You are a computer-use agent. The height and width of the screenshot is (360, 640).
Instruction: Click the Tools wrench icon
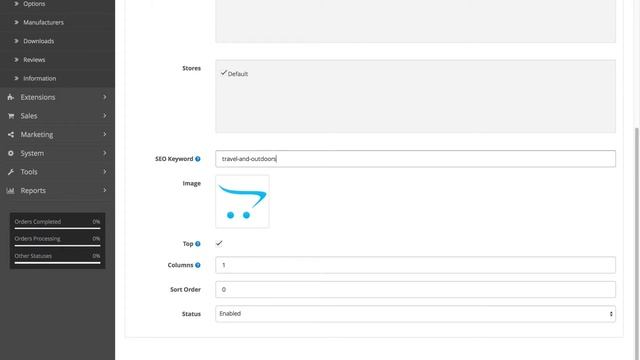point(11,172)
